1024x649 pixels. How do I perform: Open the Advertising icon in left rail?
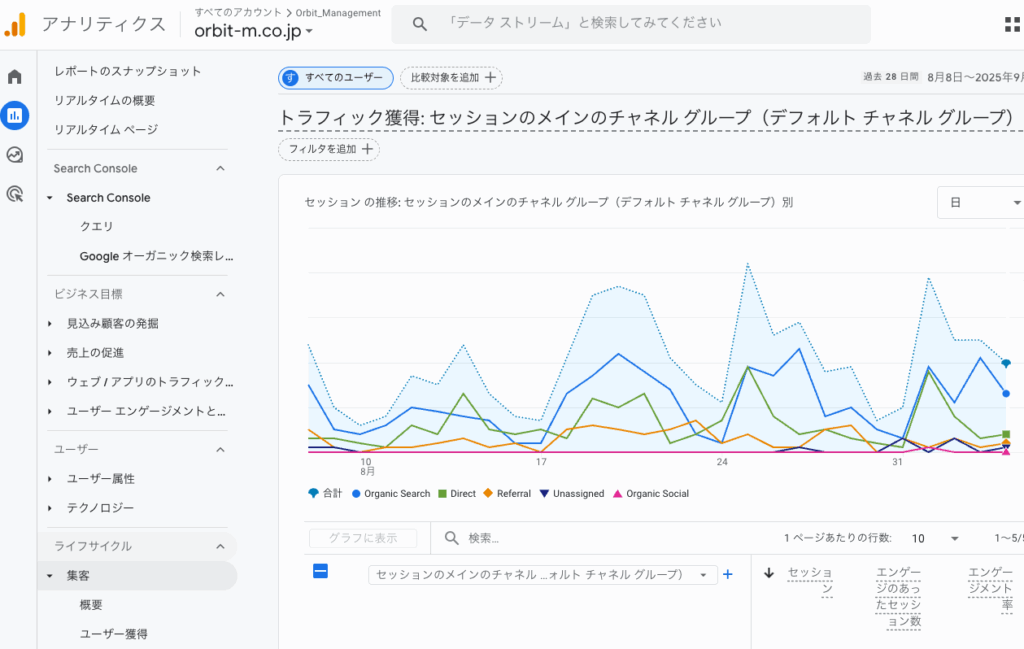pyautogui.click(x=15, y=194)
